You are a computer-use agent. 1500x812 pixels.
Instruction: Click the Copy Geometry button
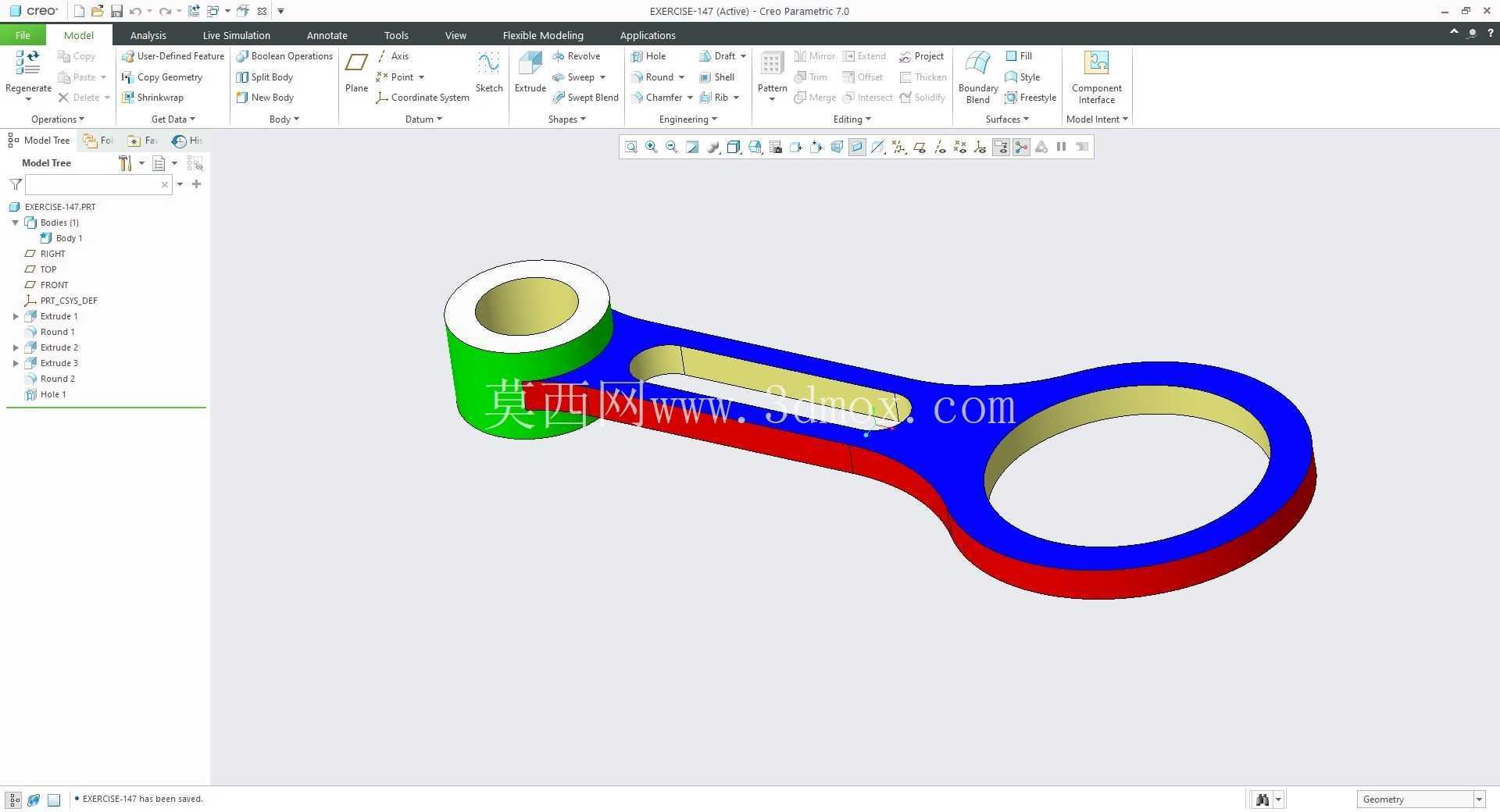162,77
